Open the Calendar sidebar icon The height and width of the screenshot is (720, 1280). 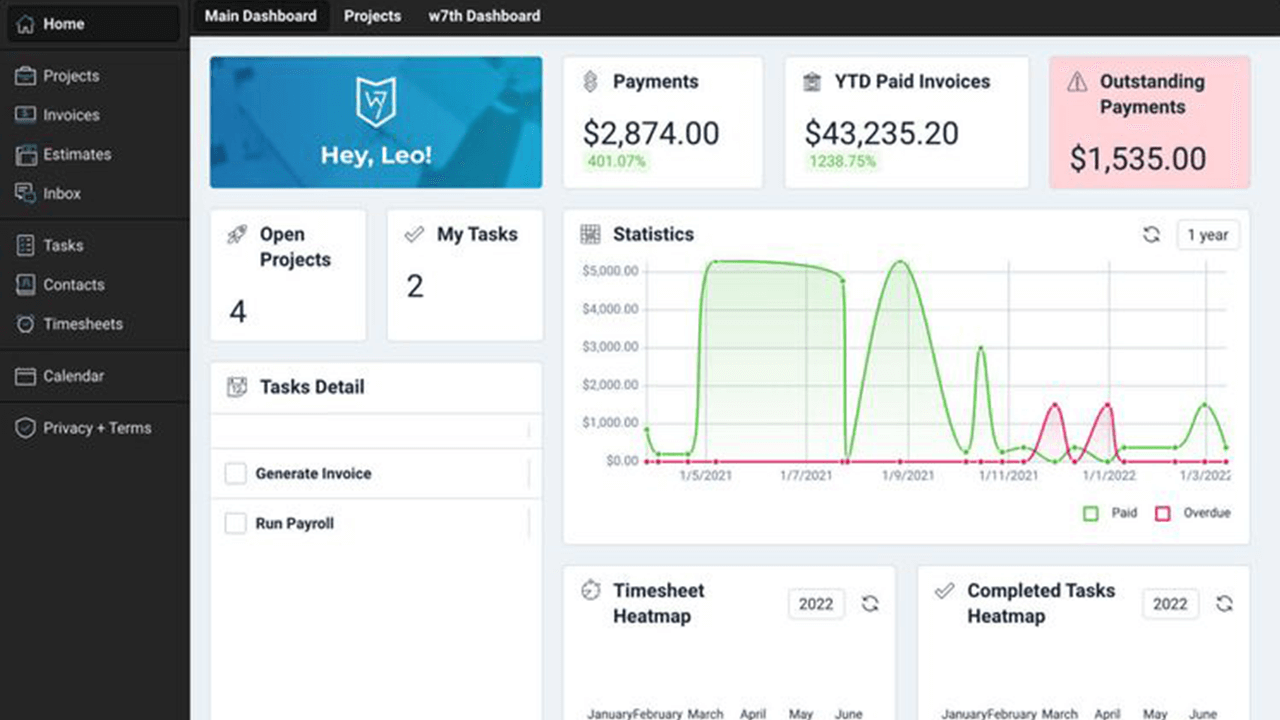(x=26, y=376)
